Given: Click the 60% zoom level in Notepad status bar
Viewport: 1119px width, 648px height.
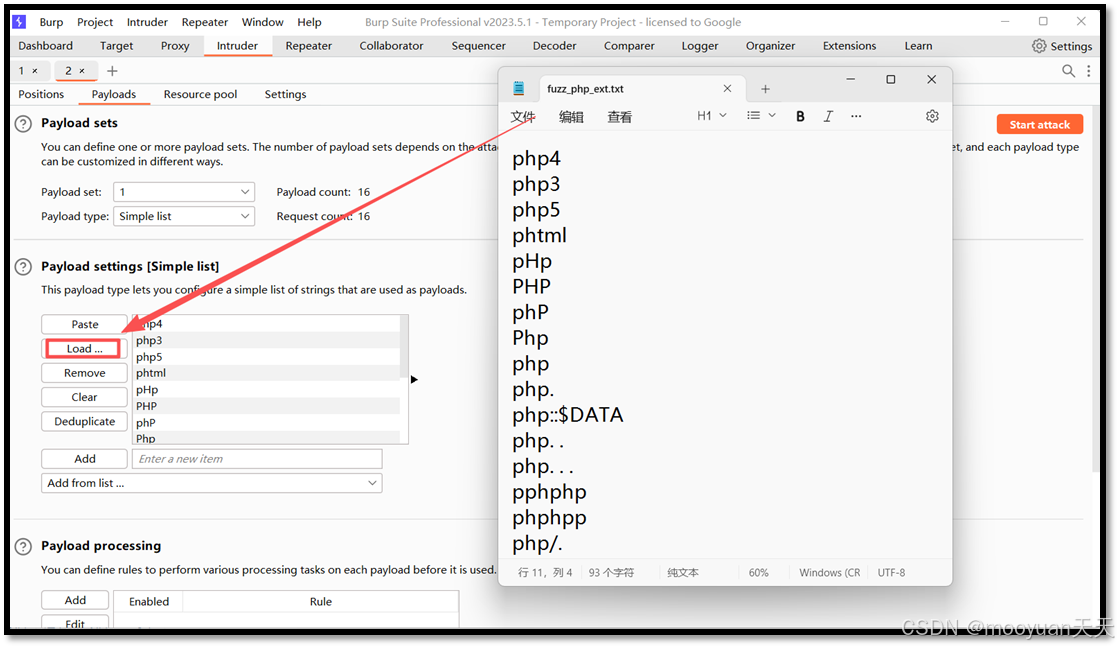Looking at the screenshot, I should [758, 573].
